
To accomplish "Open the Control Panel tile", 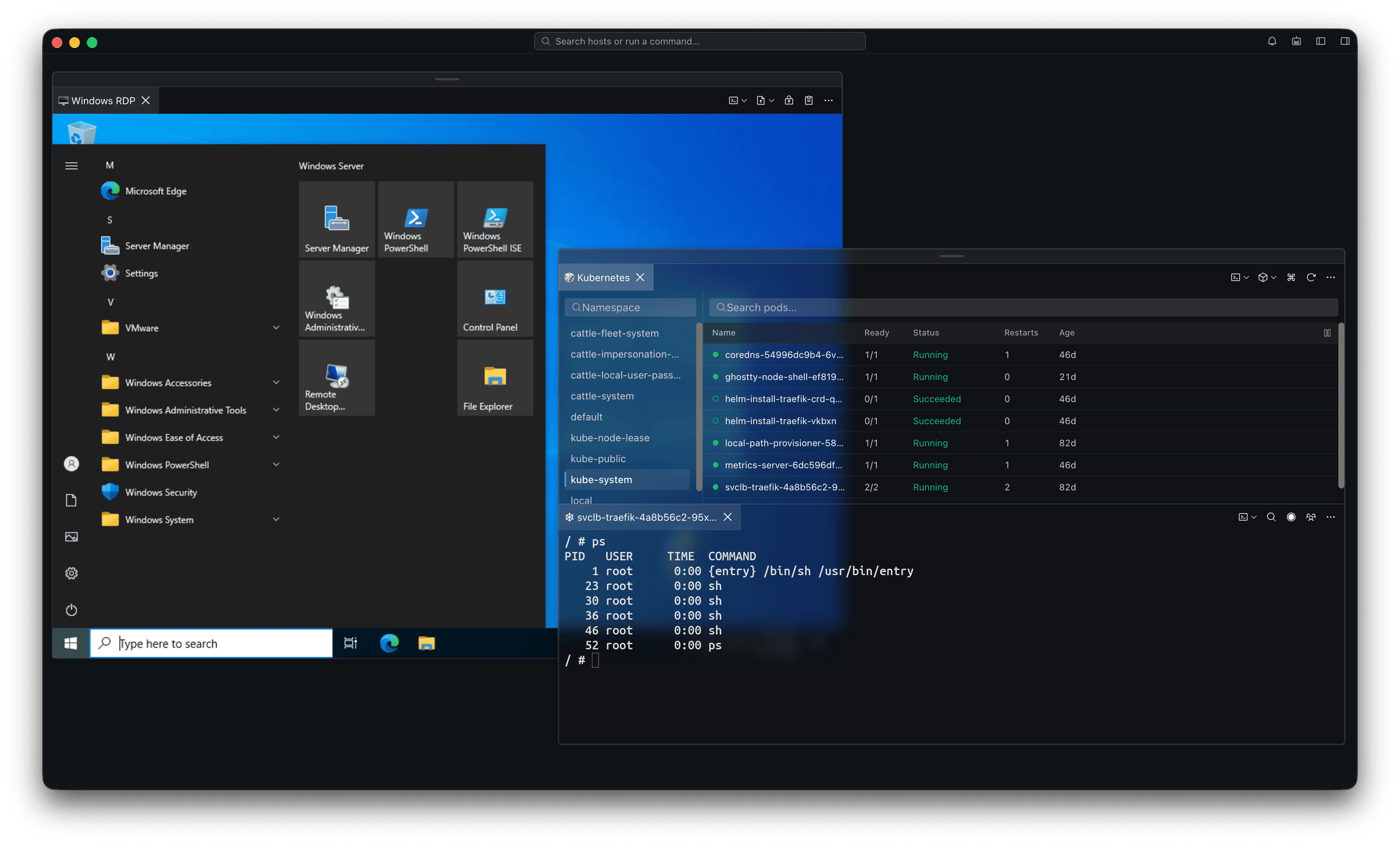I will click(495, 299).
